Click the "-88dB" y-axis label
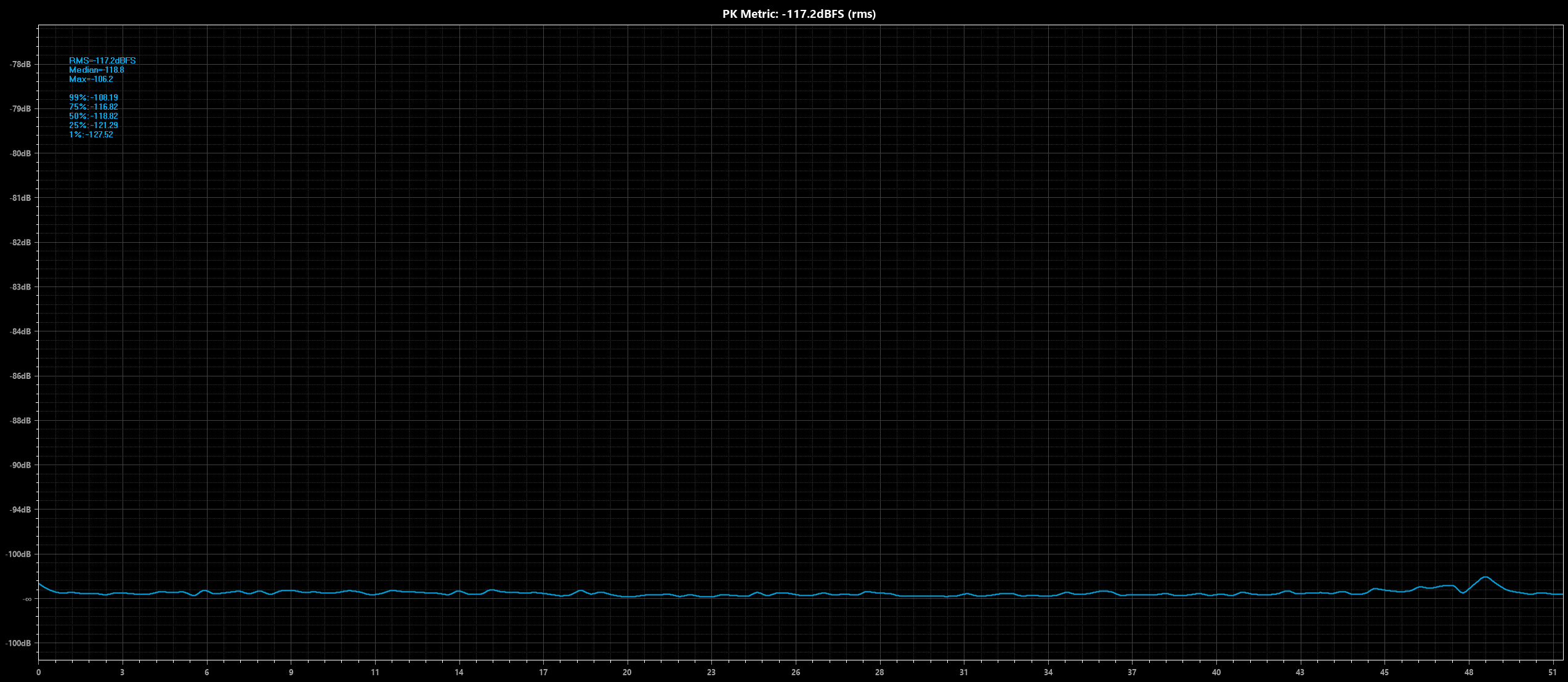This screenshot has height=682, width=1568. (x=20, y=421)
